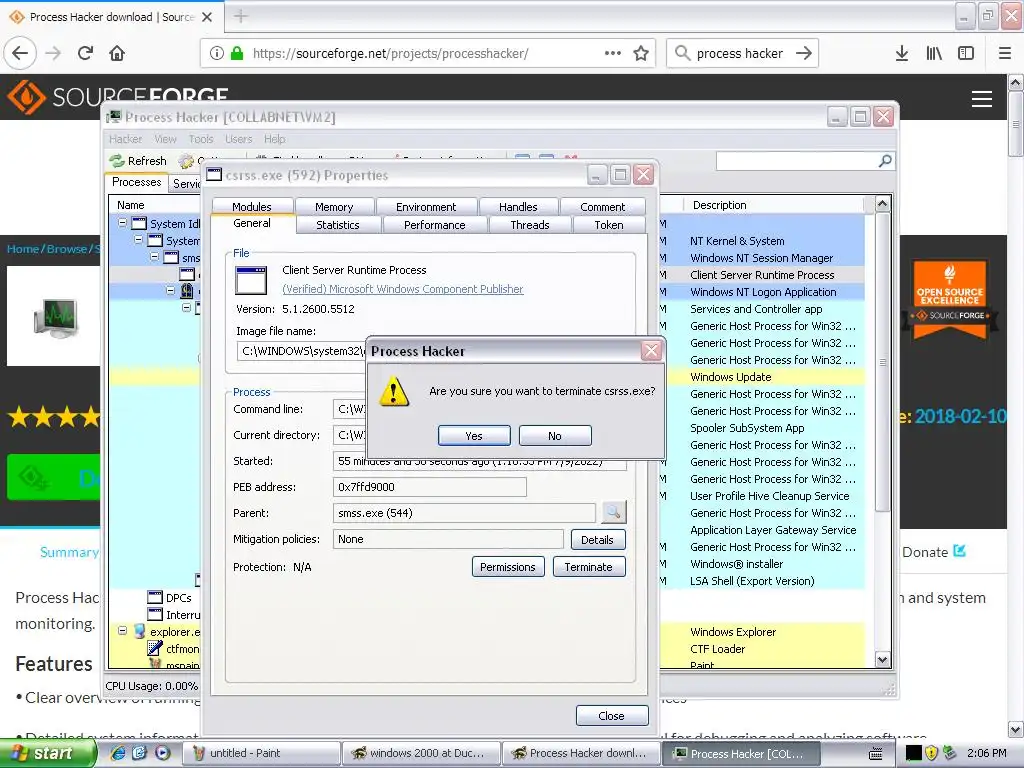This screenshot has width=1024, height=768.
Task: Switch to the Memory tab
Action: pos(334,206)
